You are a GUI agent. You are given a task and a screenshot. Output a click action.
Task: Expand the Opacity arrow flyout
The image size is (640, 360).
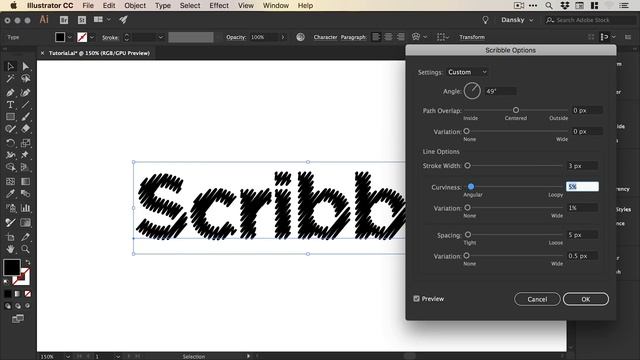pyautogui.click(x=283, y=37)
